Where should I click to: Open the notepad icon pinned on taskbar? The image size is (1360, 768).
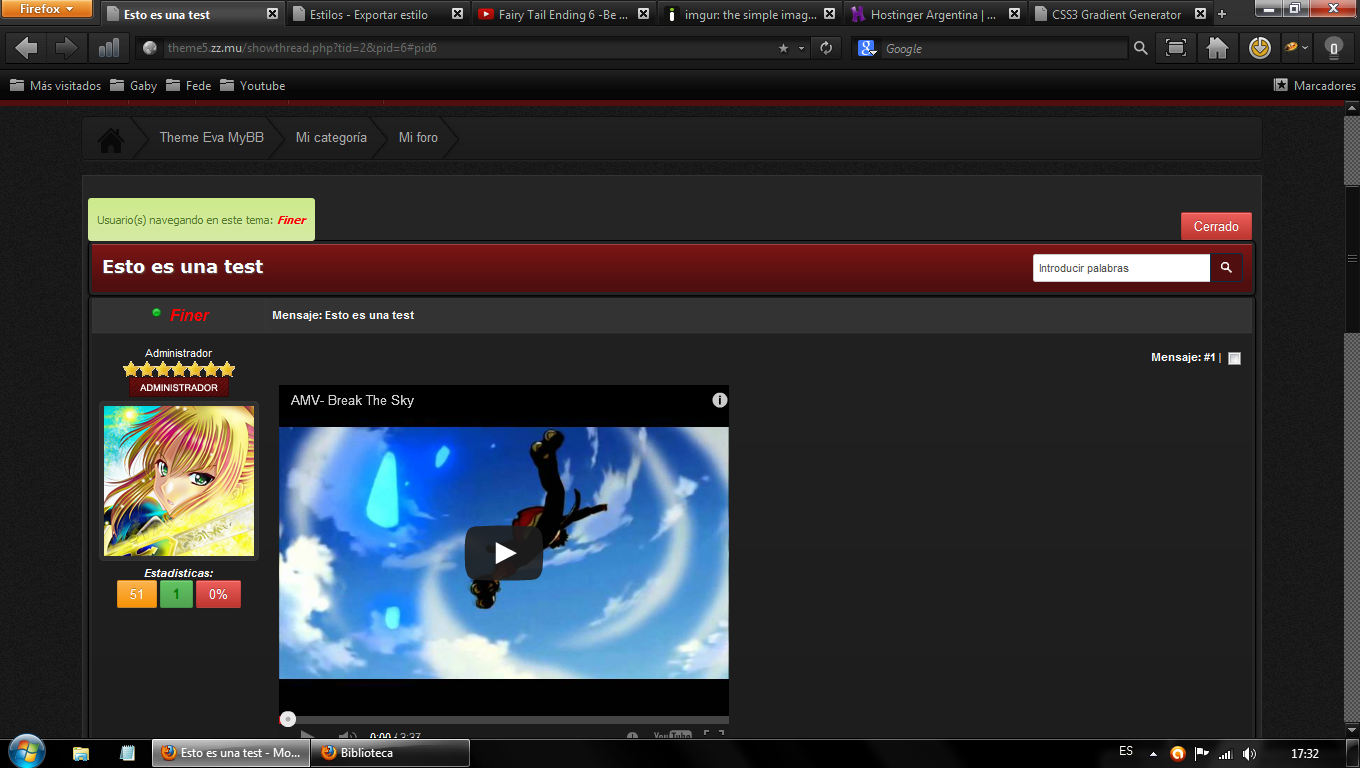pos(127,753)
